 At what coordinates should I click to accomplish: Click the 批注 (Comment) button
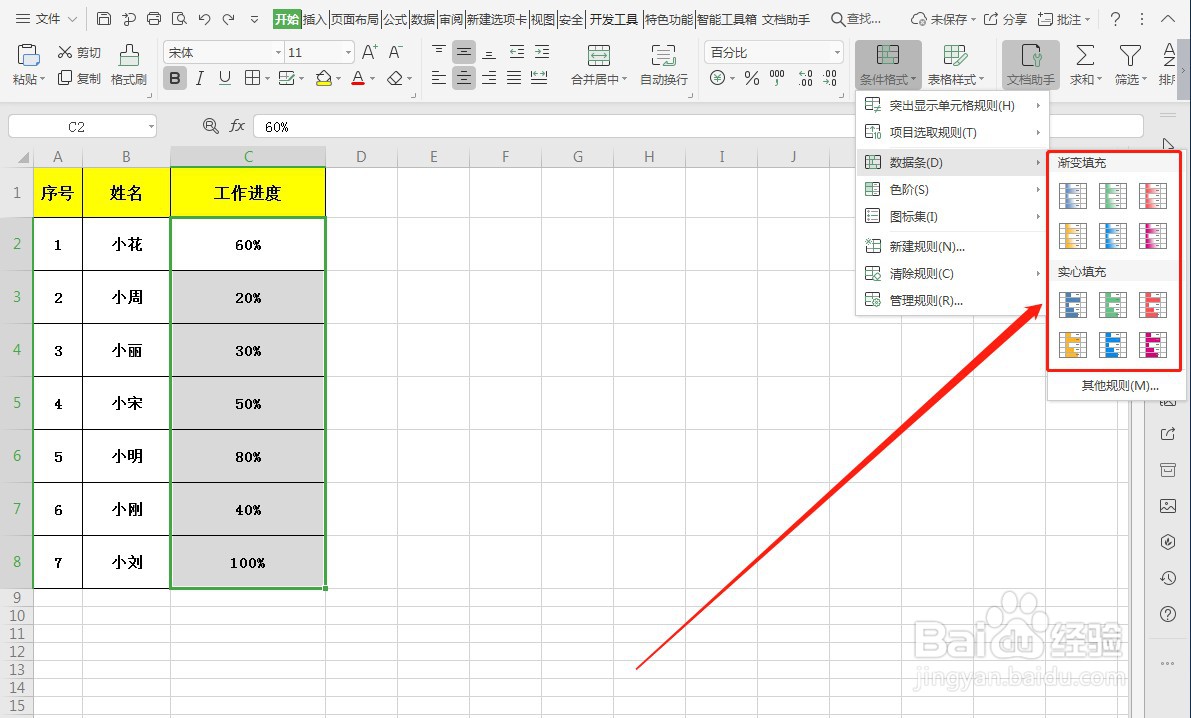coord(1064,19)
